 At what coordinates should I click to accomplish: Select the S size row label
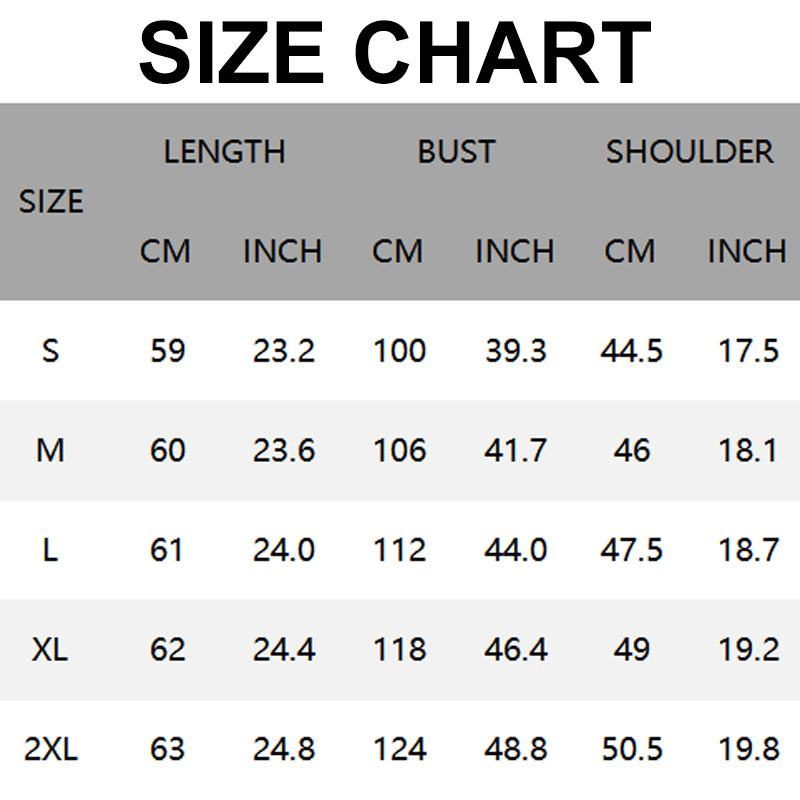51,351
